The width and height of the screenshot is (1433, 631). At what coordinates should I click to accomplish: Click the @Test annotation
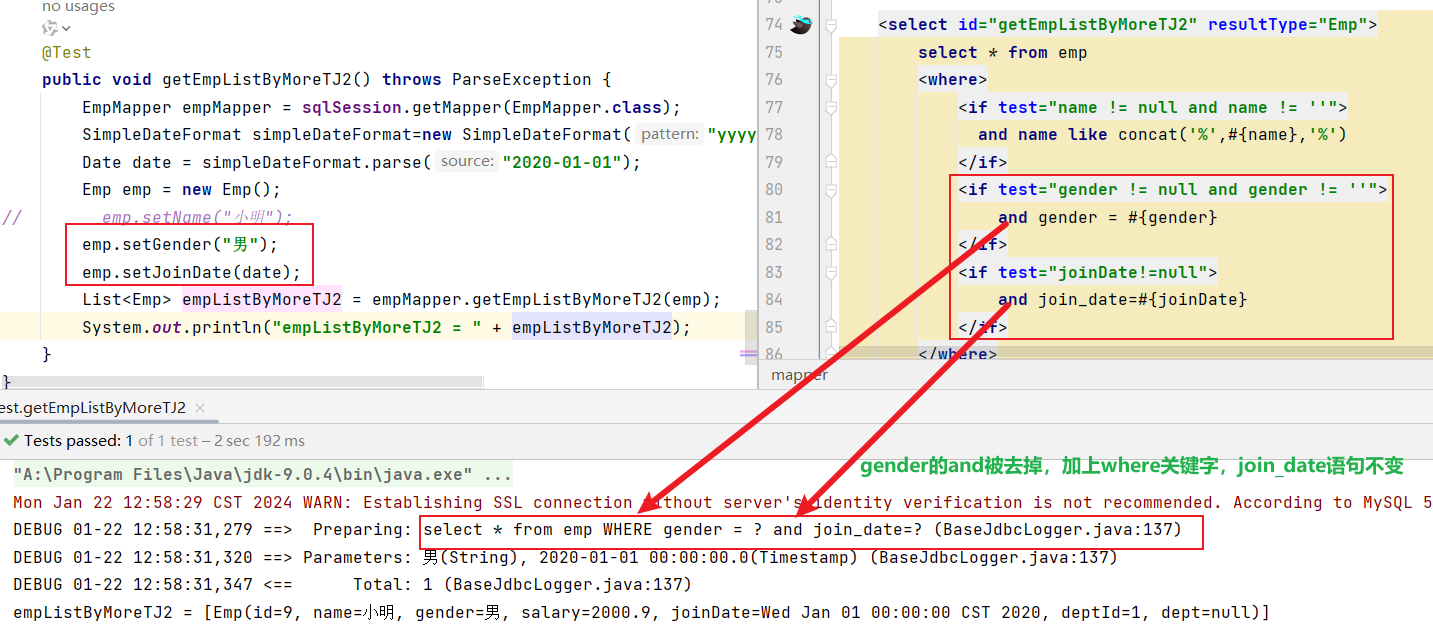tap(64, 52)
